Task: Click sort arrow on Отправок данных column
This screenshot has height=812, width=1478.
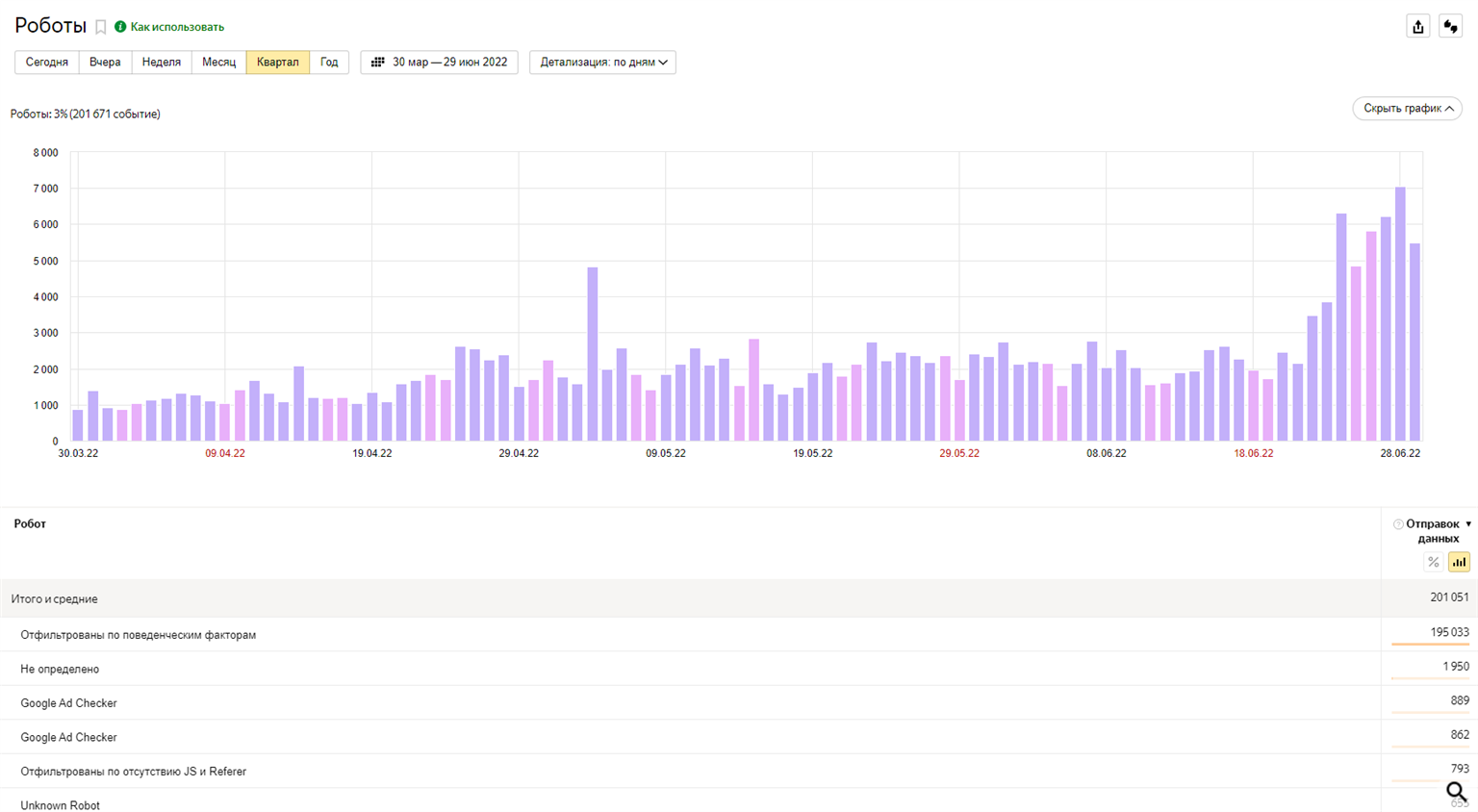Action: point(1468,524)
